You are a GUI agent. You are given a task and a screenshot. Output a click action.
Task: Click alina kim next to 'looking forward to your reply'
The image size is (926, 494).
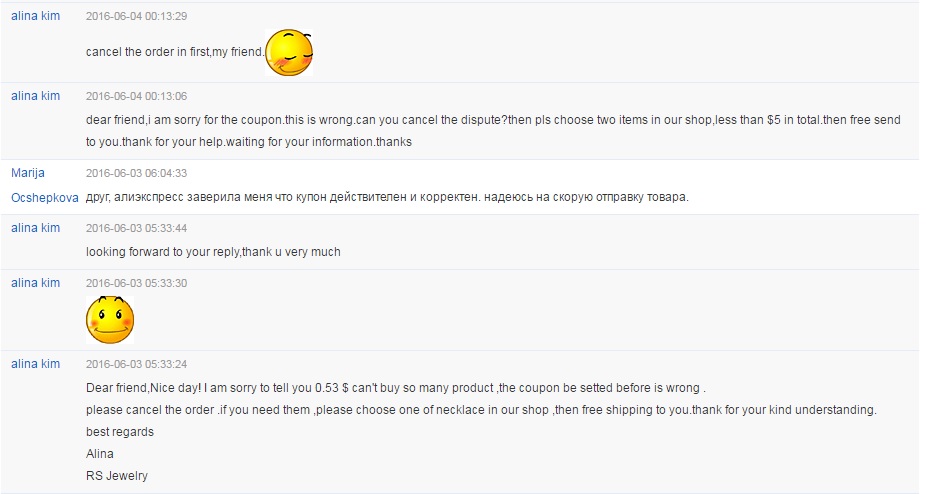pyautogui.click(x=35, y=228)
